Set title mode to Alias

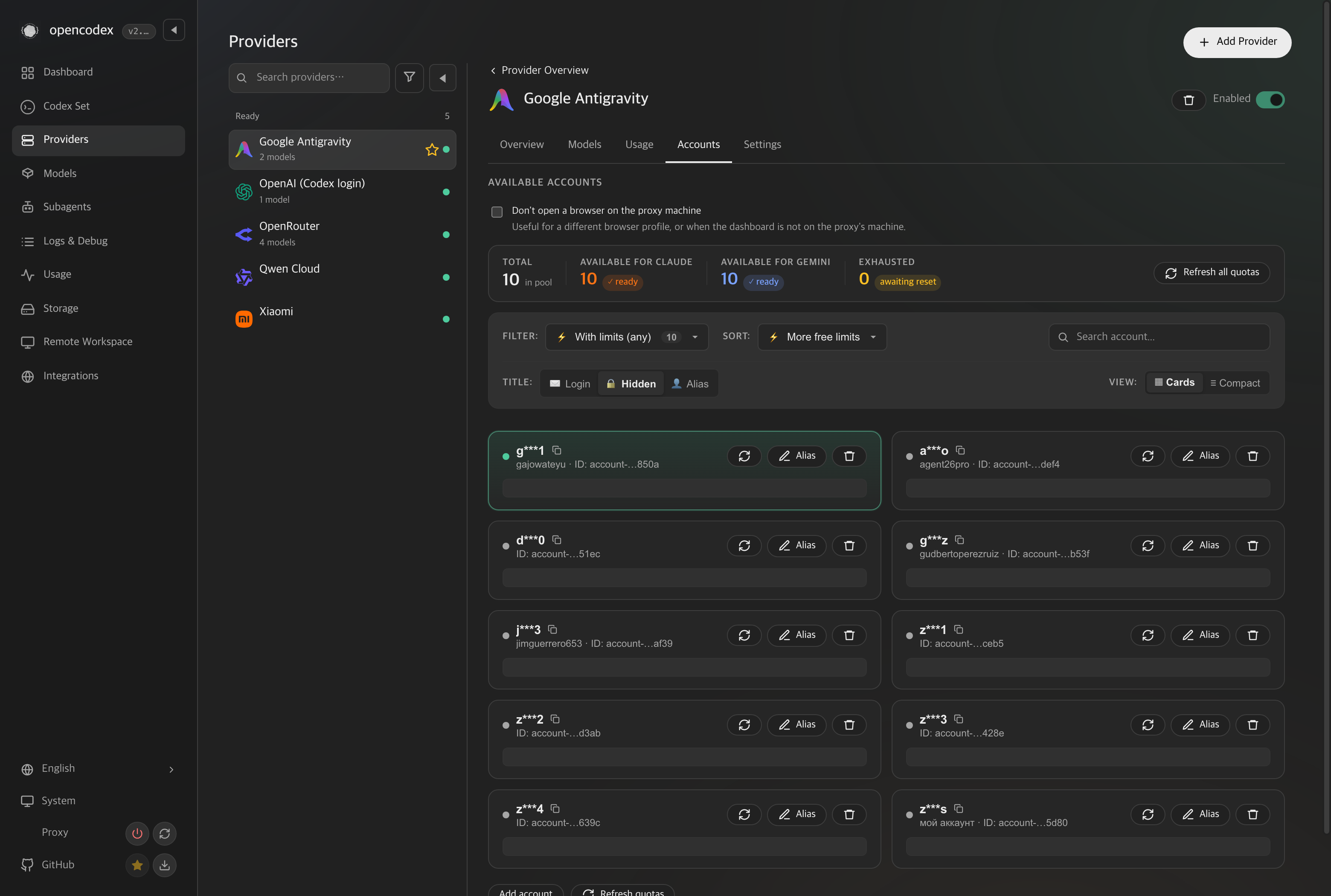689,384
